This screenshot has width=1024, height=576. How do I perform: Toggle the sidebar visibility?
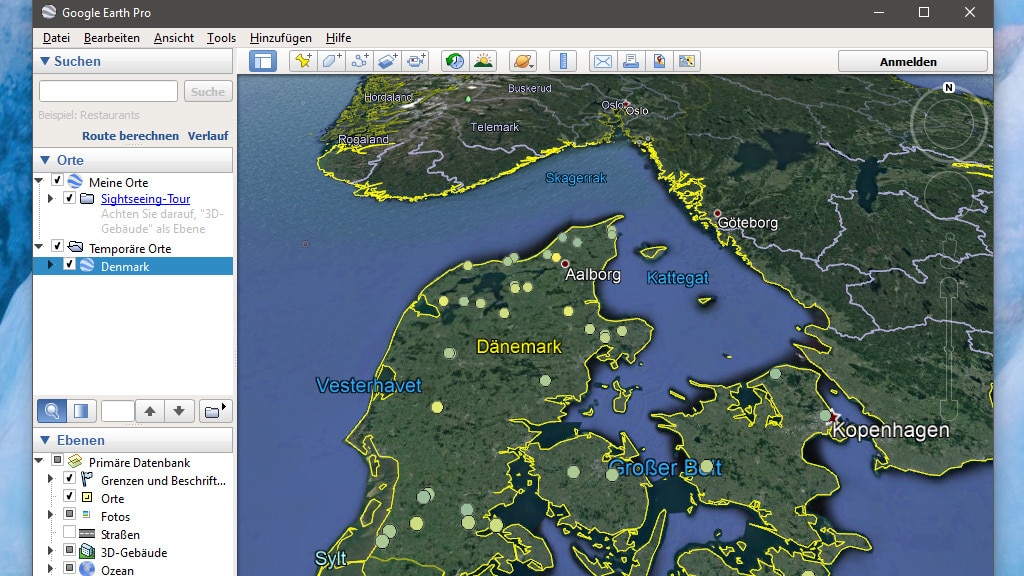pyautogui.click(x=262, y=61)
